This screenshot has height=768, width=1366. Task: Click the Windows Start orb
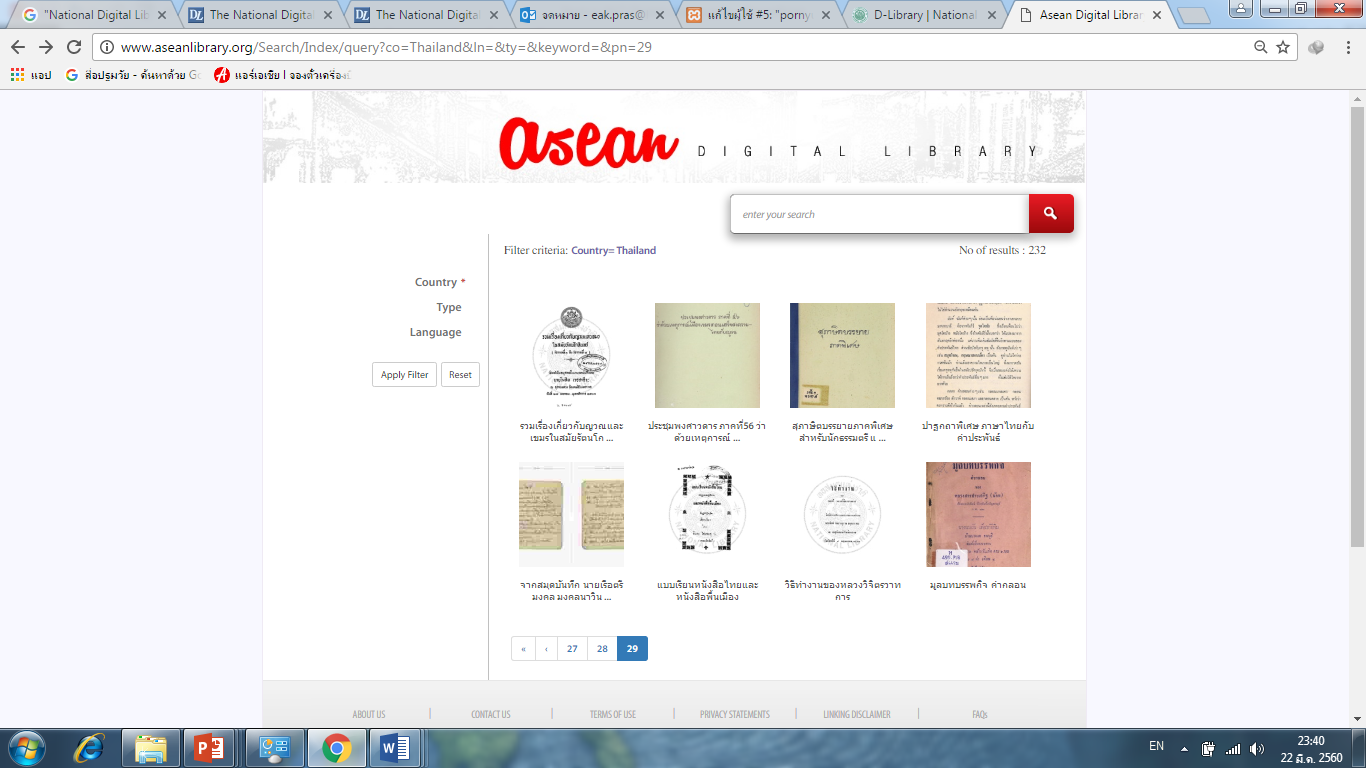pyautogui.click(x=27, y=747)
